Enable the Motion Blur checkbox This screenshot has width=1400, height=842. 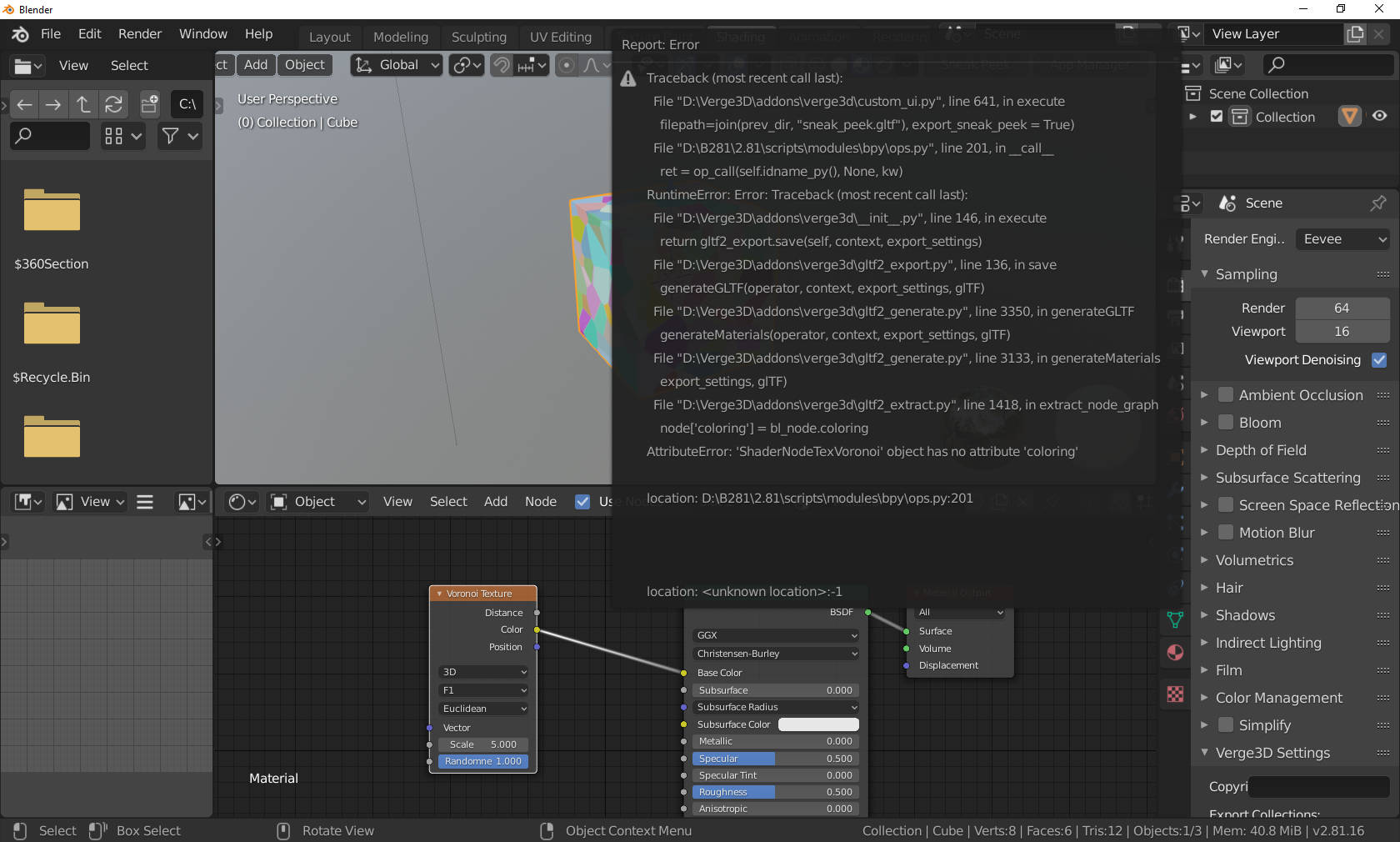tap(1226, 533)
